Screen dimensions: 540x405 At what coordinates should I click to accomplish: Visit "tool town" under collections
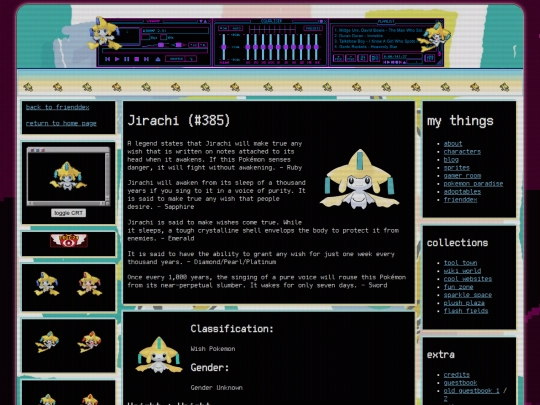click(460, 263)
